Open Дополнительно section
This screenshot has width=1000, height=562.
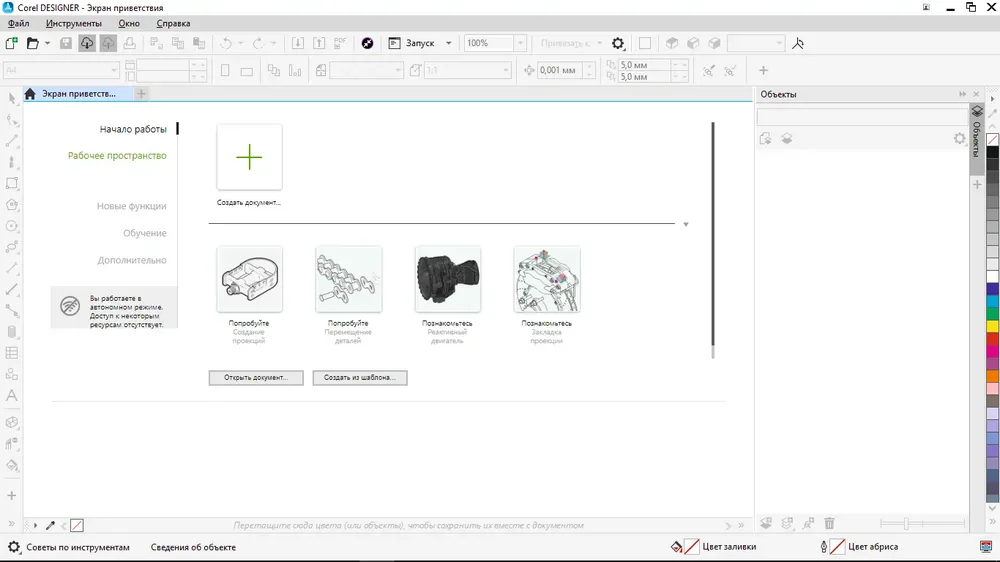pos(132,260)
